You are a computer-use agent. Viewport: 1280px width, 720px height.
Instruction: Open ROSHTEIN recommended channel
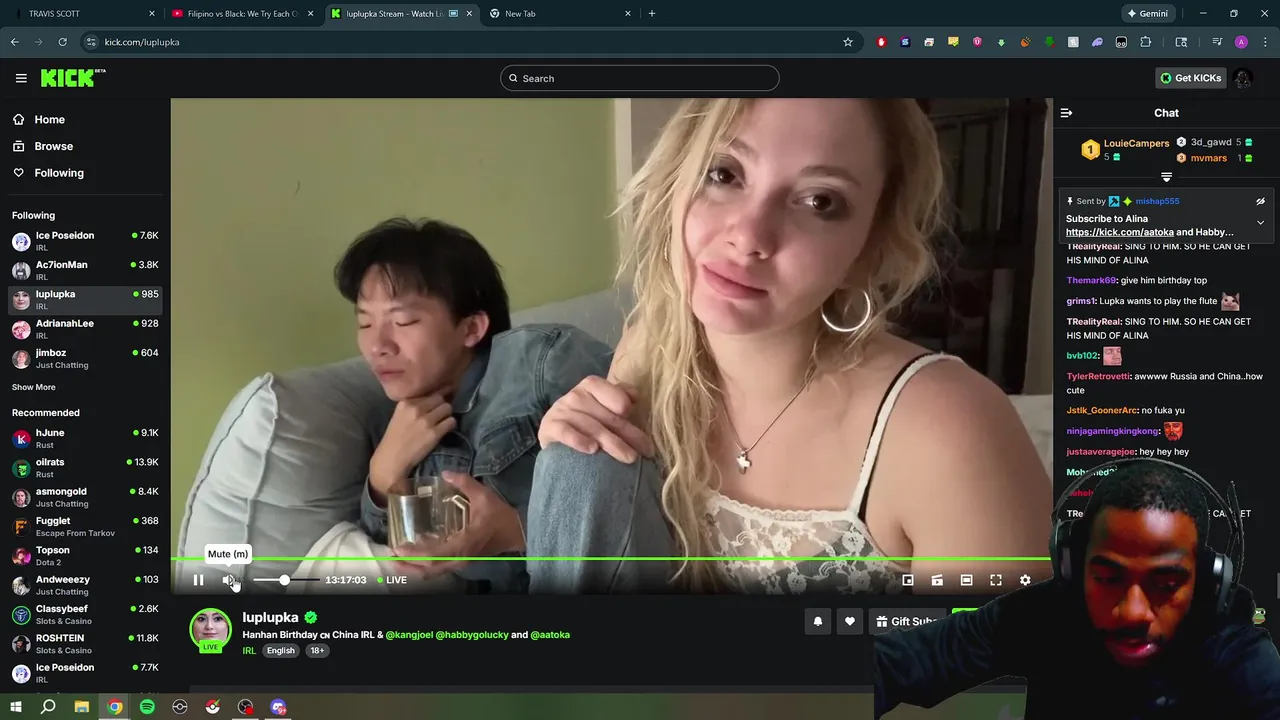(85, 643)
